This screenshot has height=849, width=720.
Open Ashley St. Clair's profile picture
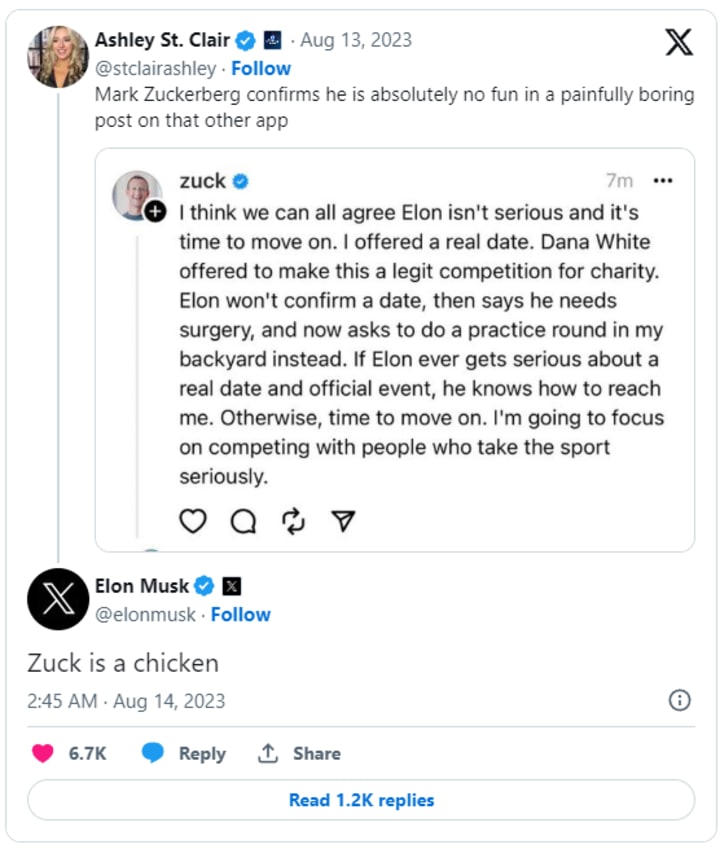tap(58, 57)
